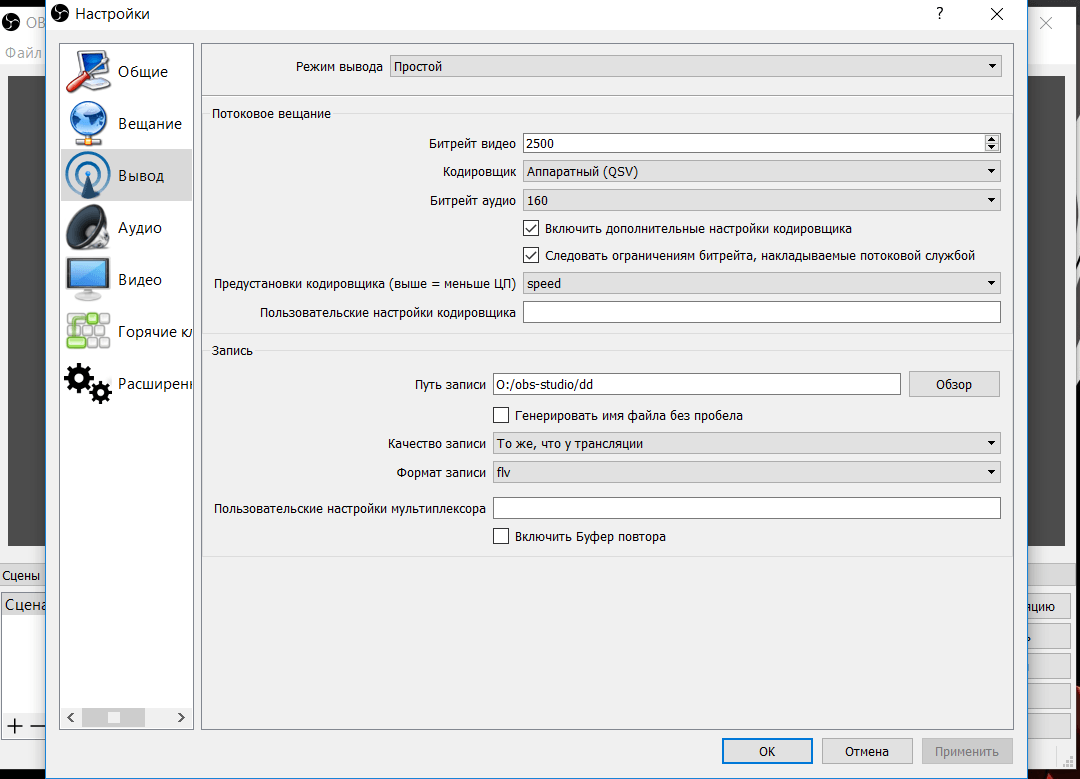Open the Режим вывода dropdown
Screen dimensions: 1080x779
(x=696, y=66)
